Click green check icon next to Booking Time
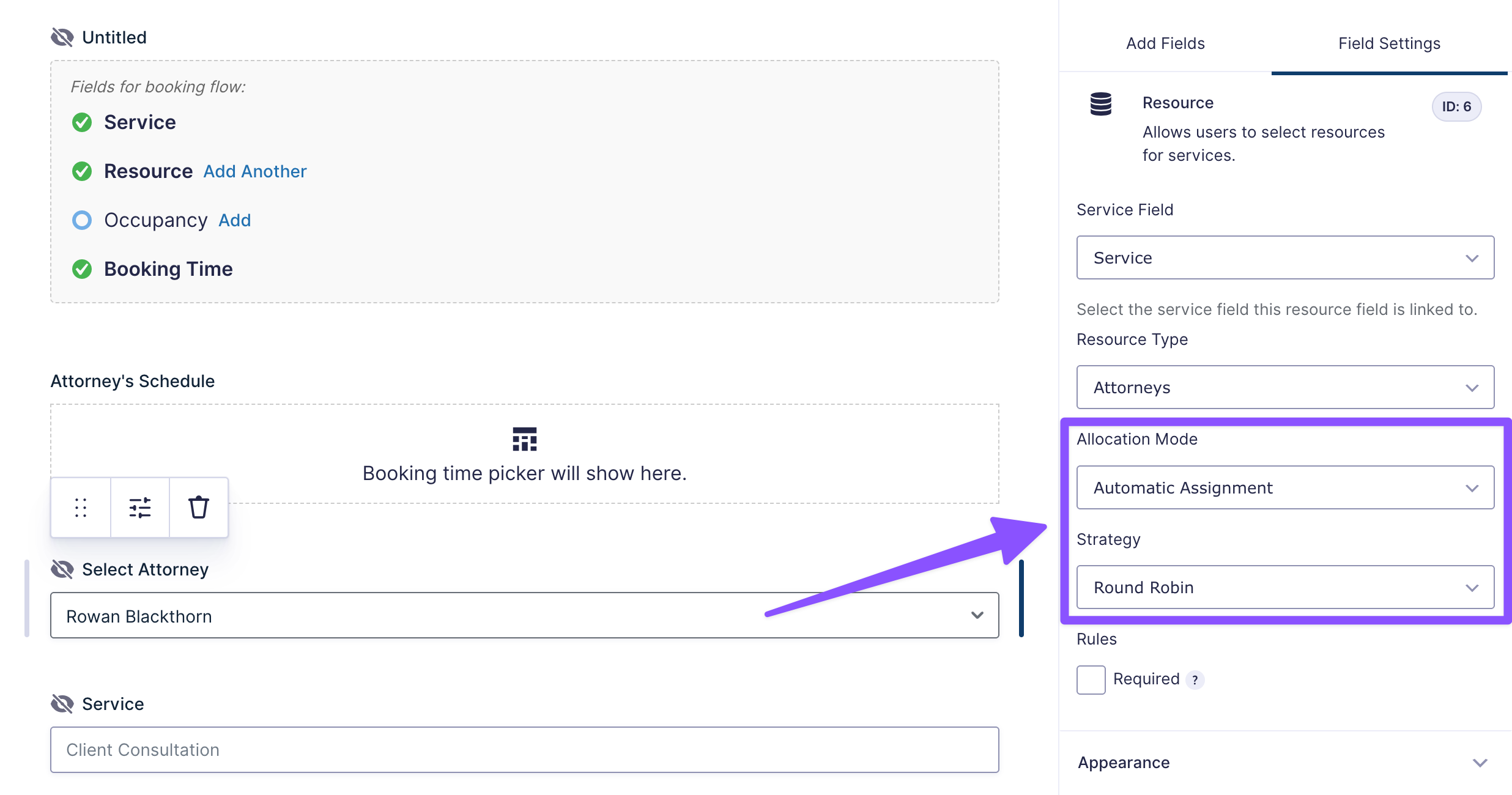Screen dimensions: 1512x795 pyautogui.click(x=82, y=269)
